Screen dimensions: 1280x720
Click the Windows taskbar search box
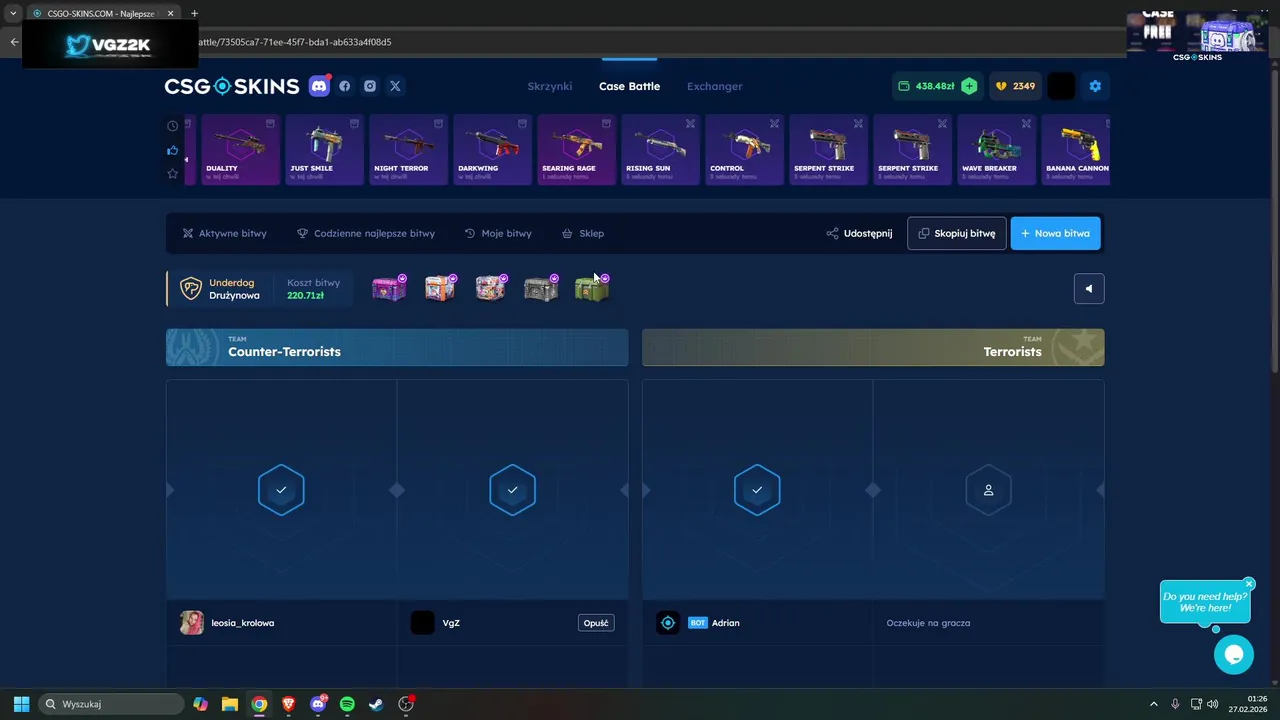pos(111,704)
